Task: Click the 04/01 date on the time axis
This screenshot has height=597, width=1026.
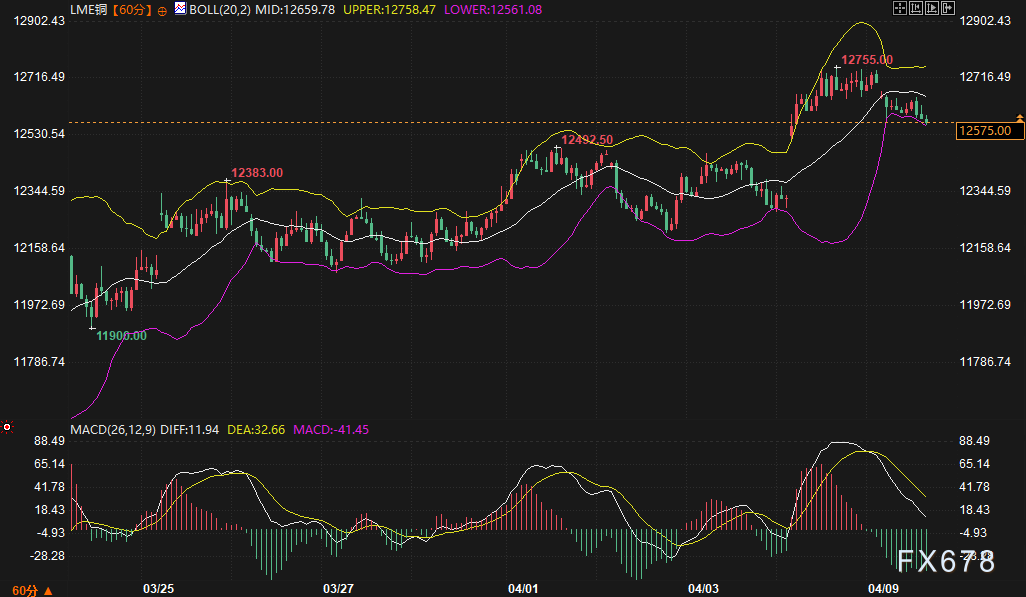Action: 523,587
